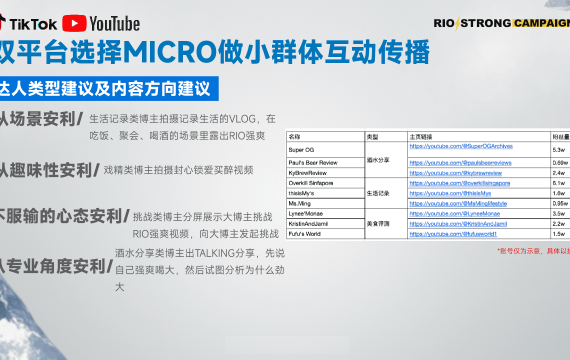Select the Paul's Beer Review cell
This screenshot has width=570, height=360.
pyautogui.click(x=325, y=163)
